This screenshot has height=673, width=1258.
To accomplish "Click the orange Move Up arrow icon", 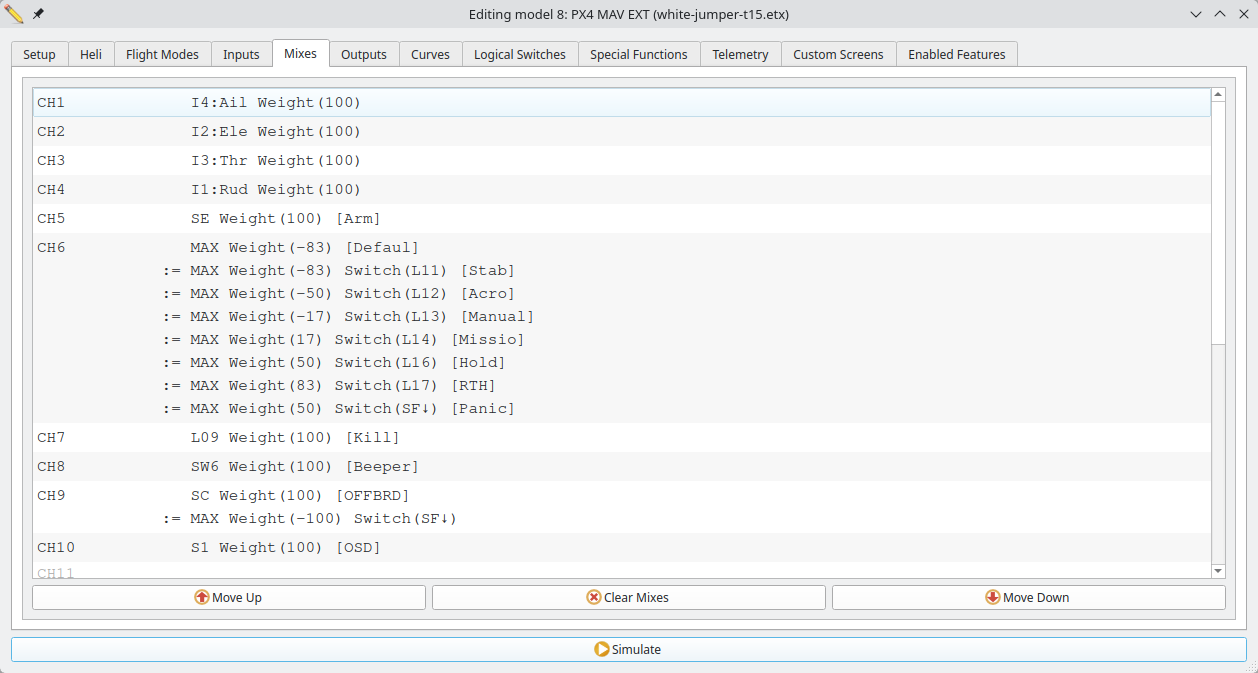I will coord(201,597).
